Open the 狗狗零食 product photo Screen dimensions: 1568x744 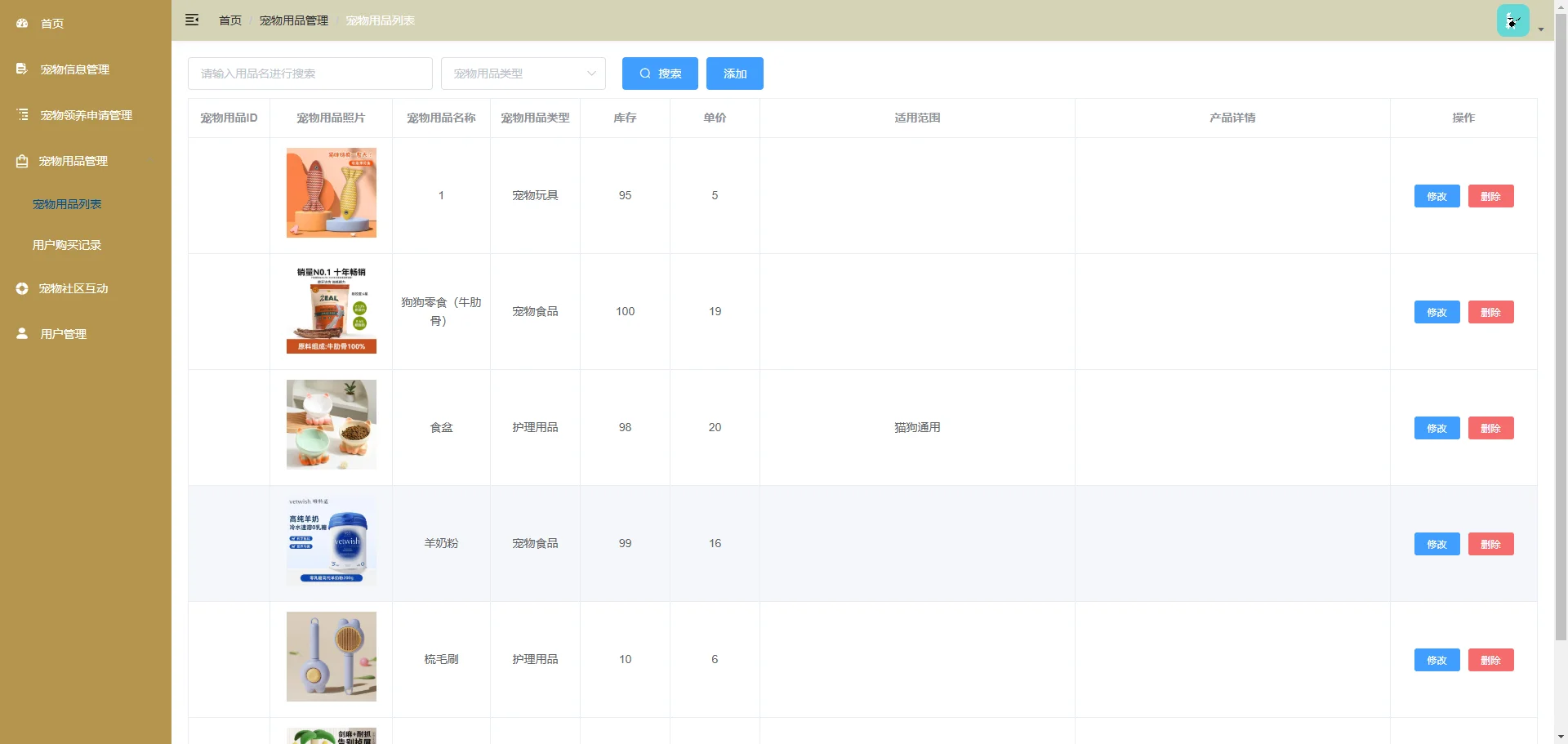(332, 309)
